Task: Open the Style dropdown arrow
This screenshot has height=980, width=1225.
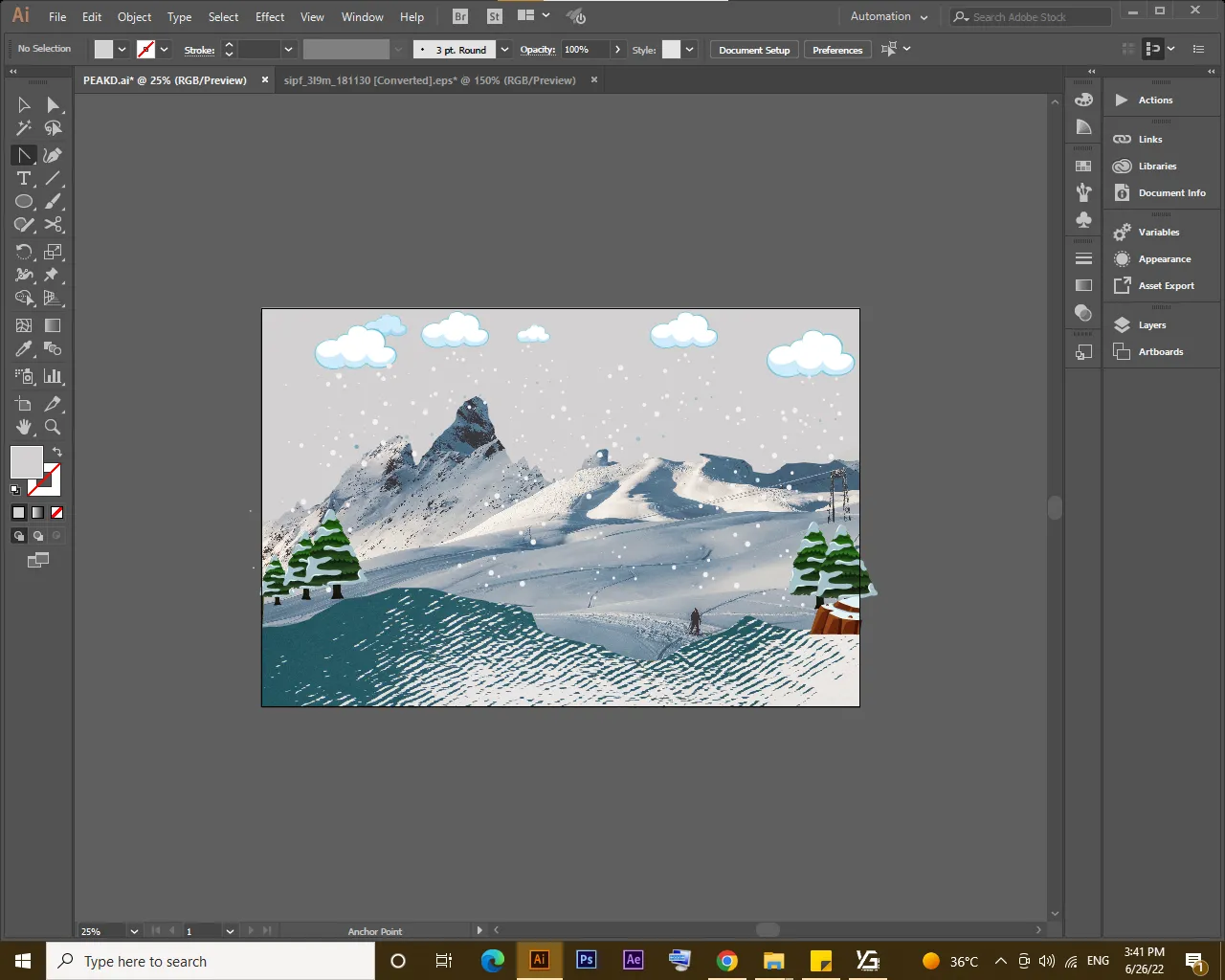Action: (689, 49)
